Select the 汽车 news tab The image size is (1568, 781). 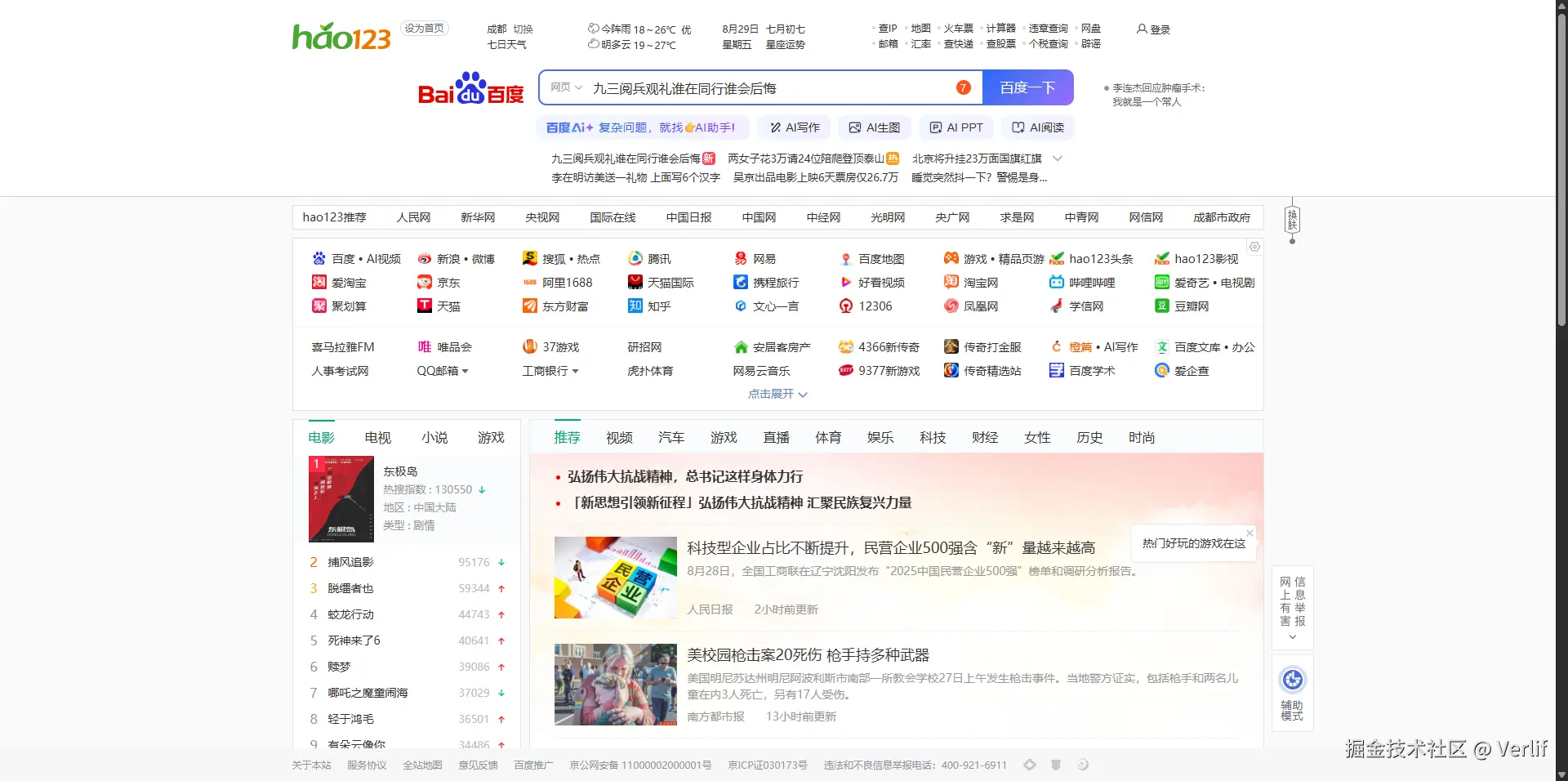point(671,438)
